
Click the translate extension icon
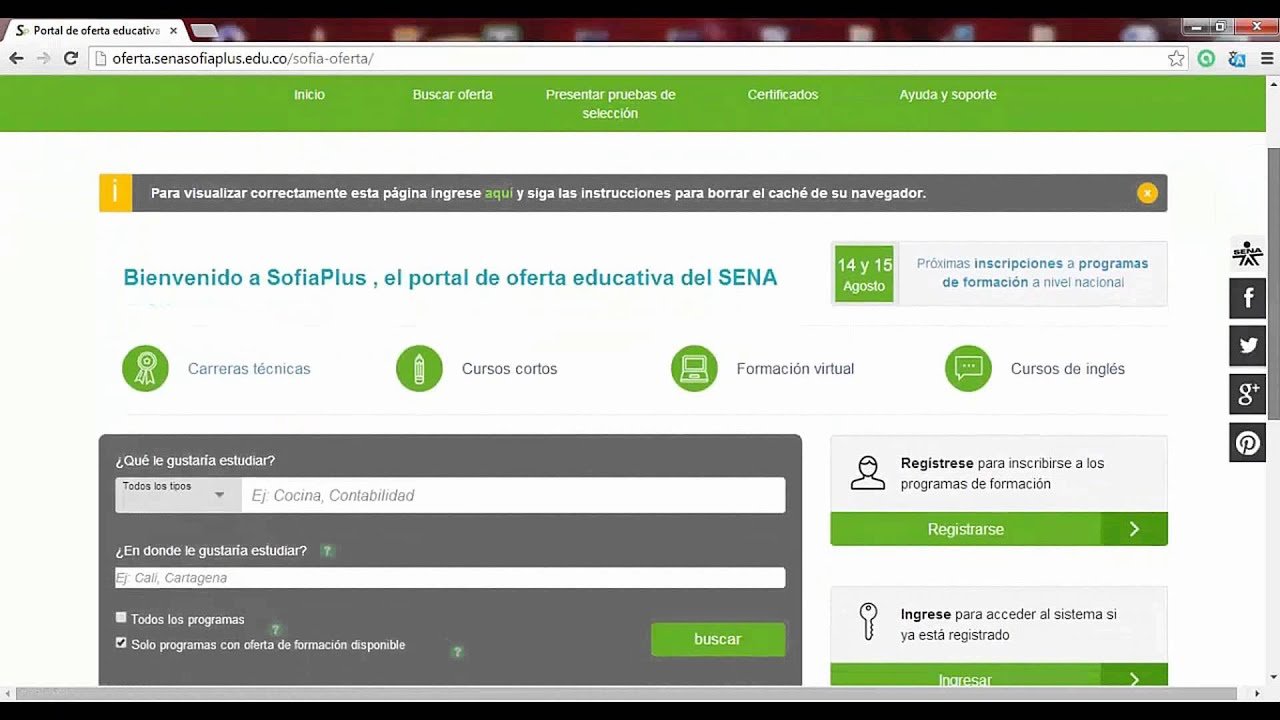tap(1237, 59)
